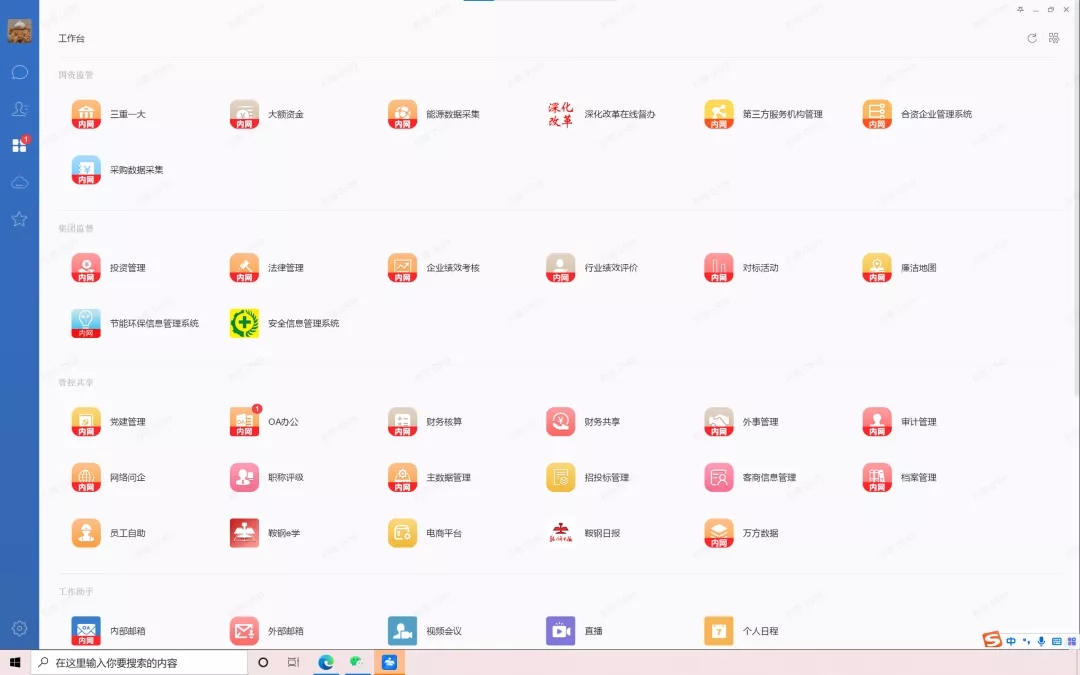Open 内部邮箱 internal mailbox
Image resolution: width=1080 pixels, height=675 pixels.
pos(86,631)
